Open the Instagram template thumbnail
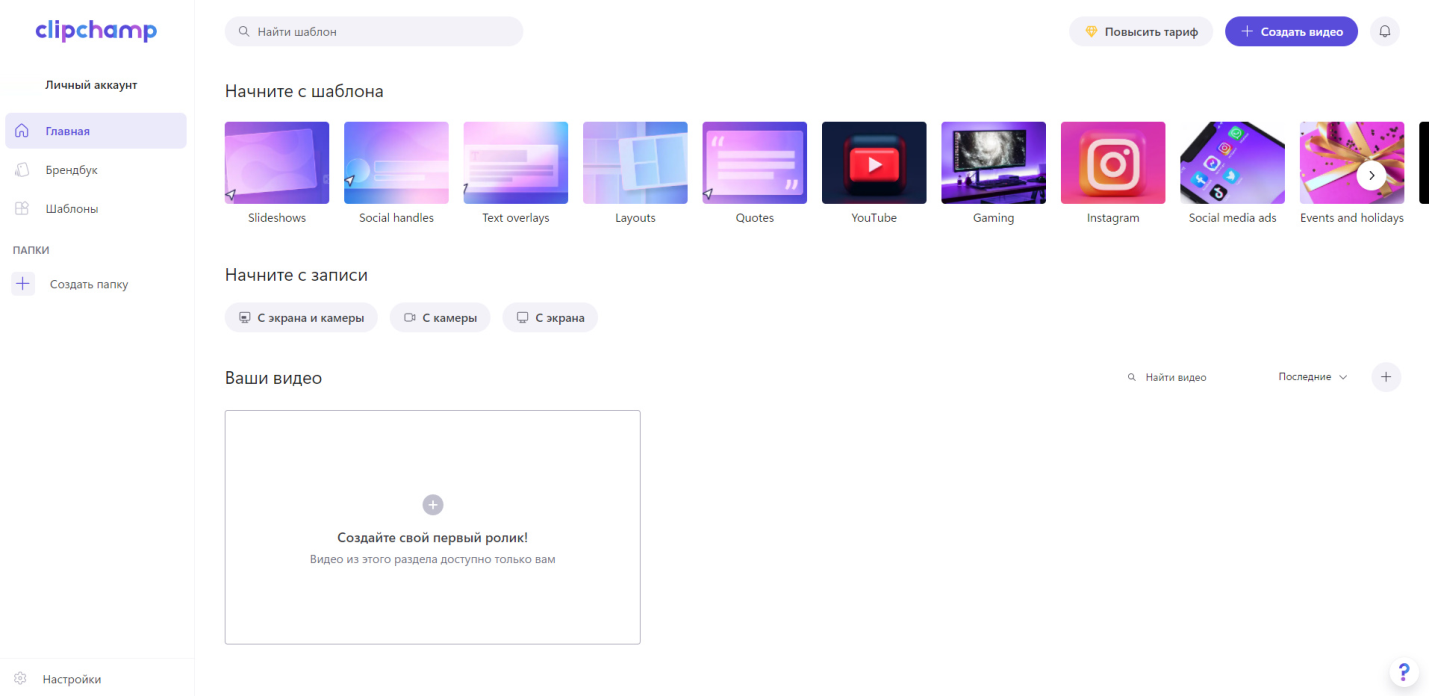Viewport: 1429px width, 696px height. 1113,163
